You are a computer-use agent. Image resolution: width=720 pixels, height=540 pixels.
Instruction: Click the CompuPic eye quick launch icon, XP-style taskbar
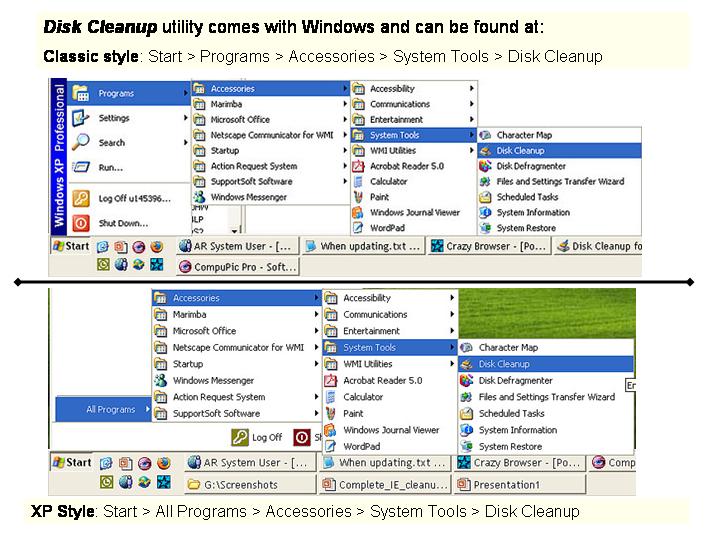[x=145, y=463]
